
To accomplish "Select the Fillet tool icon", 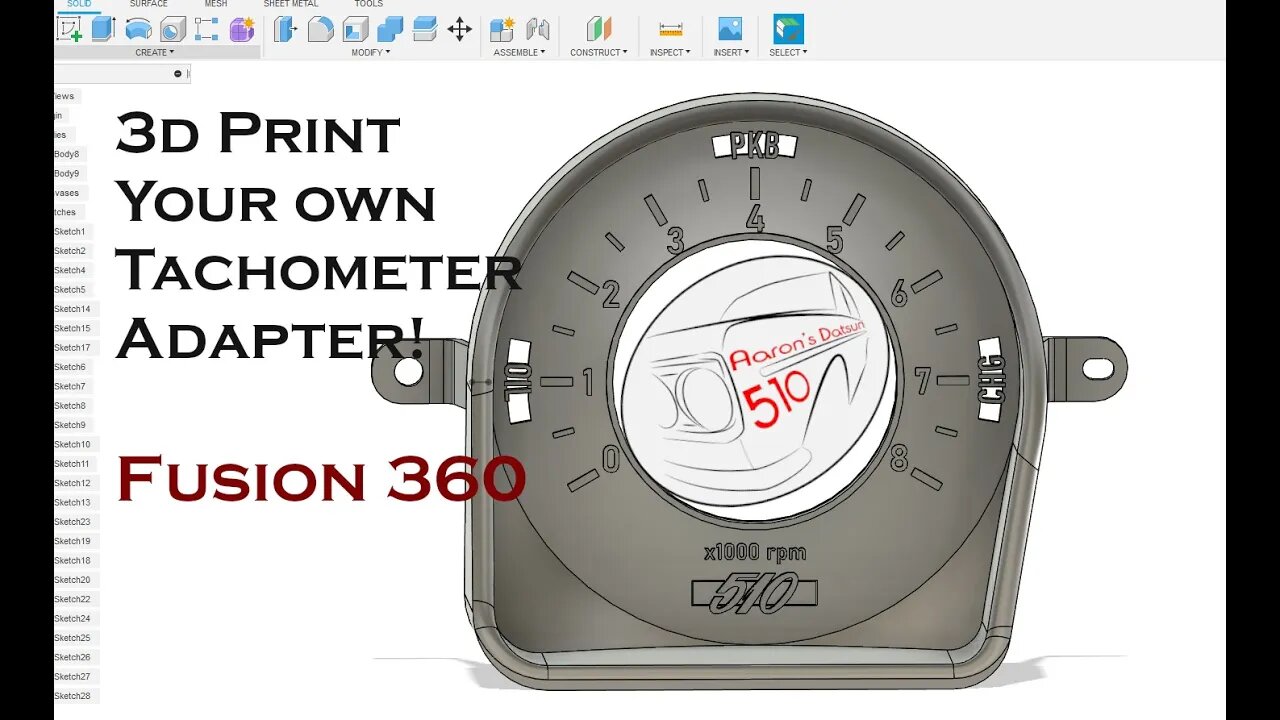I will (x=320, y=29).
